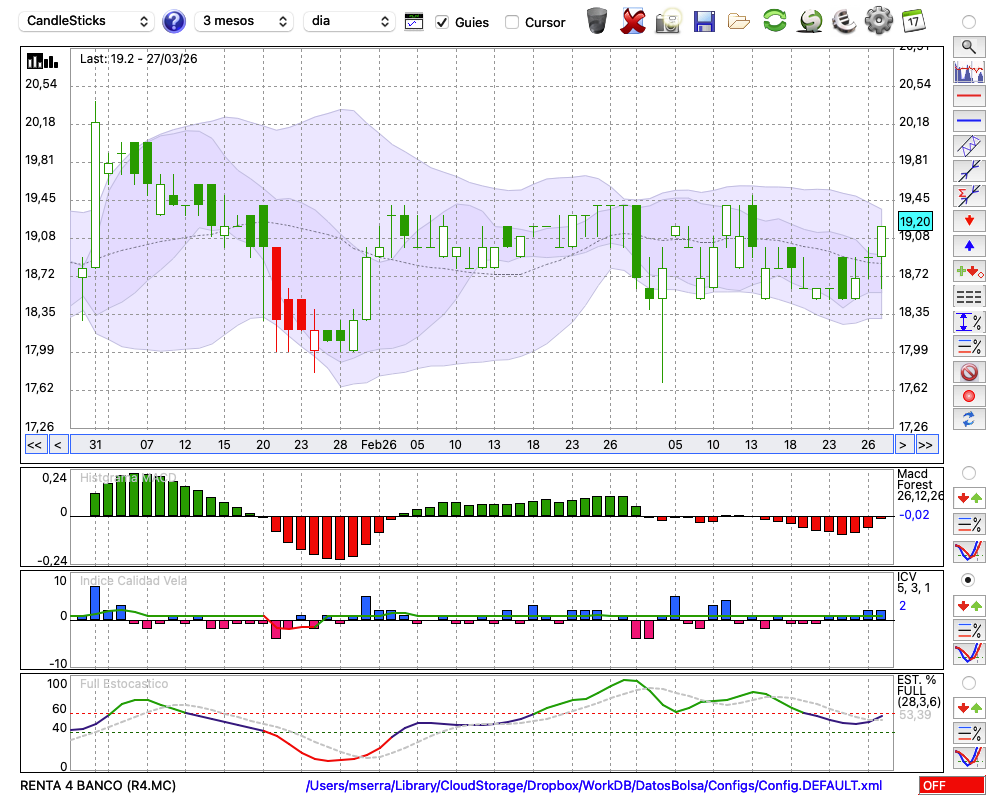1000x800 pixels.
Task: Click the date timeline scrollbar under the chart
Action: (x=480, y=445)
